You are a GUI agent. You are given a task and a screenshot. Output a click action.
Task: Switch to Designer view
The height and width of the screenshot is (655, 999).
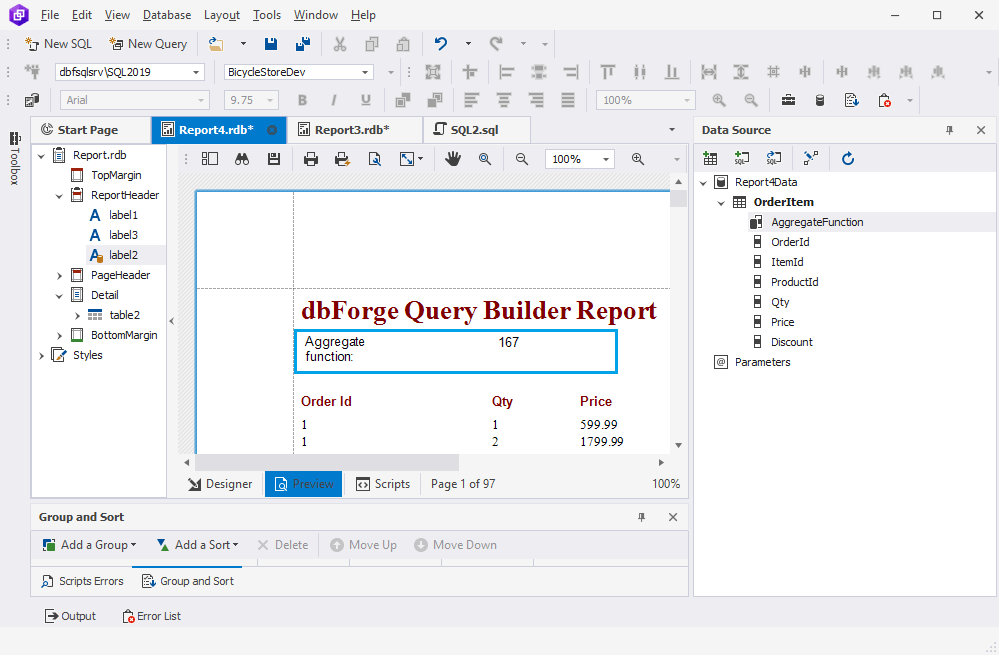220,484
